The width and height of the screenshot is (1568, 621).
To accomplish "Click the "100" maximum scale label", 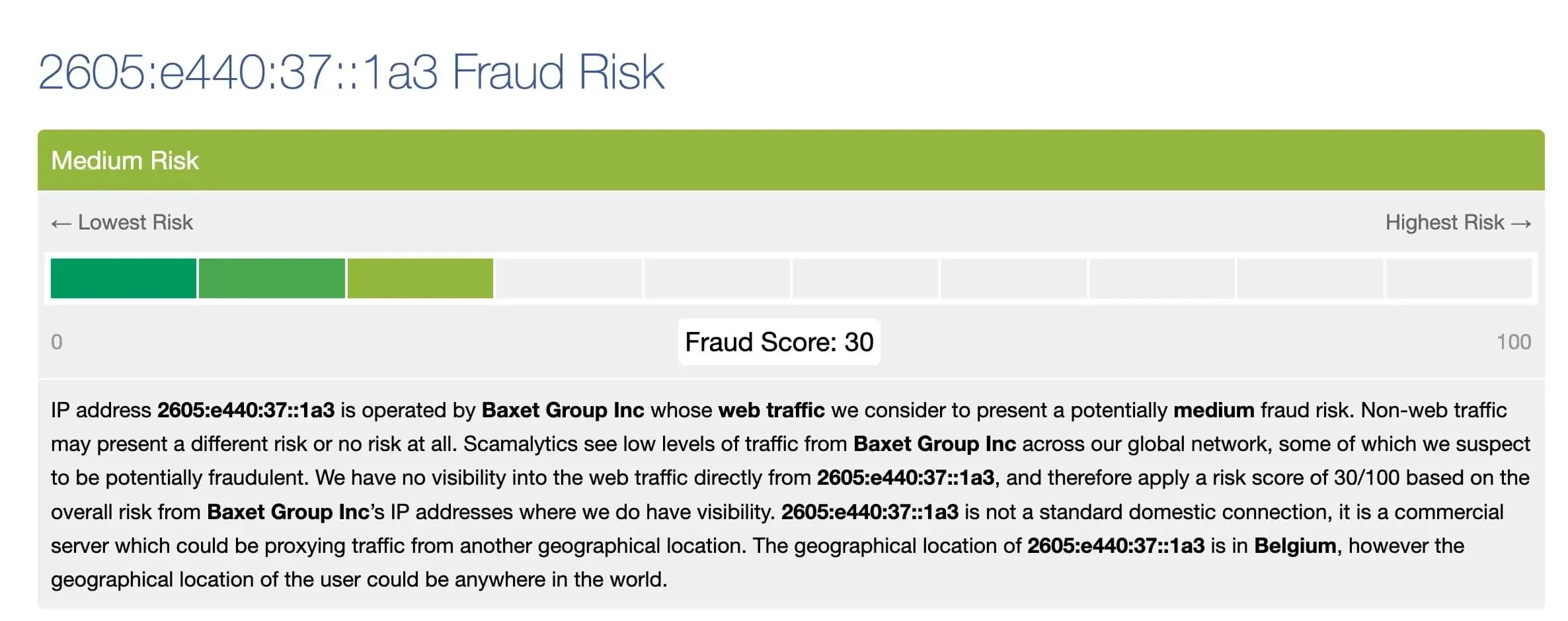I will pos(1513,342).
